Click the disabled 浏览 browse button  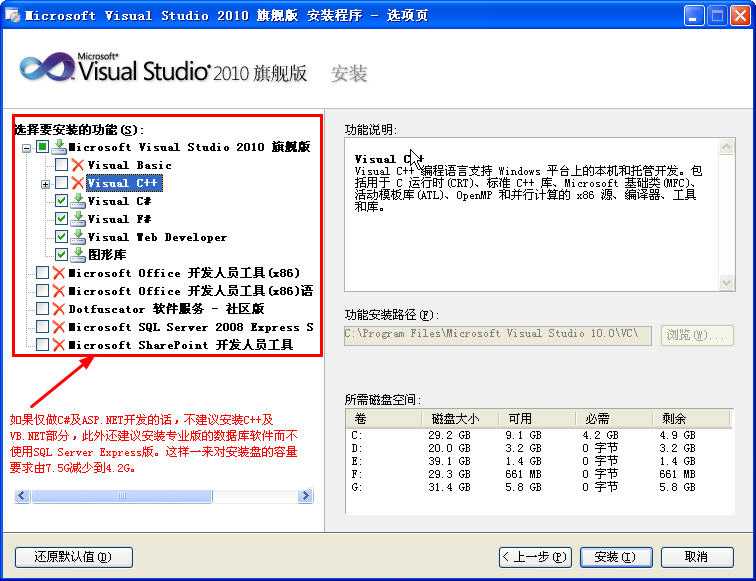[x=697, y=335]
